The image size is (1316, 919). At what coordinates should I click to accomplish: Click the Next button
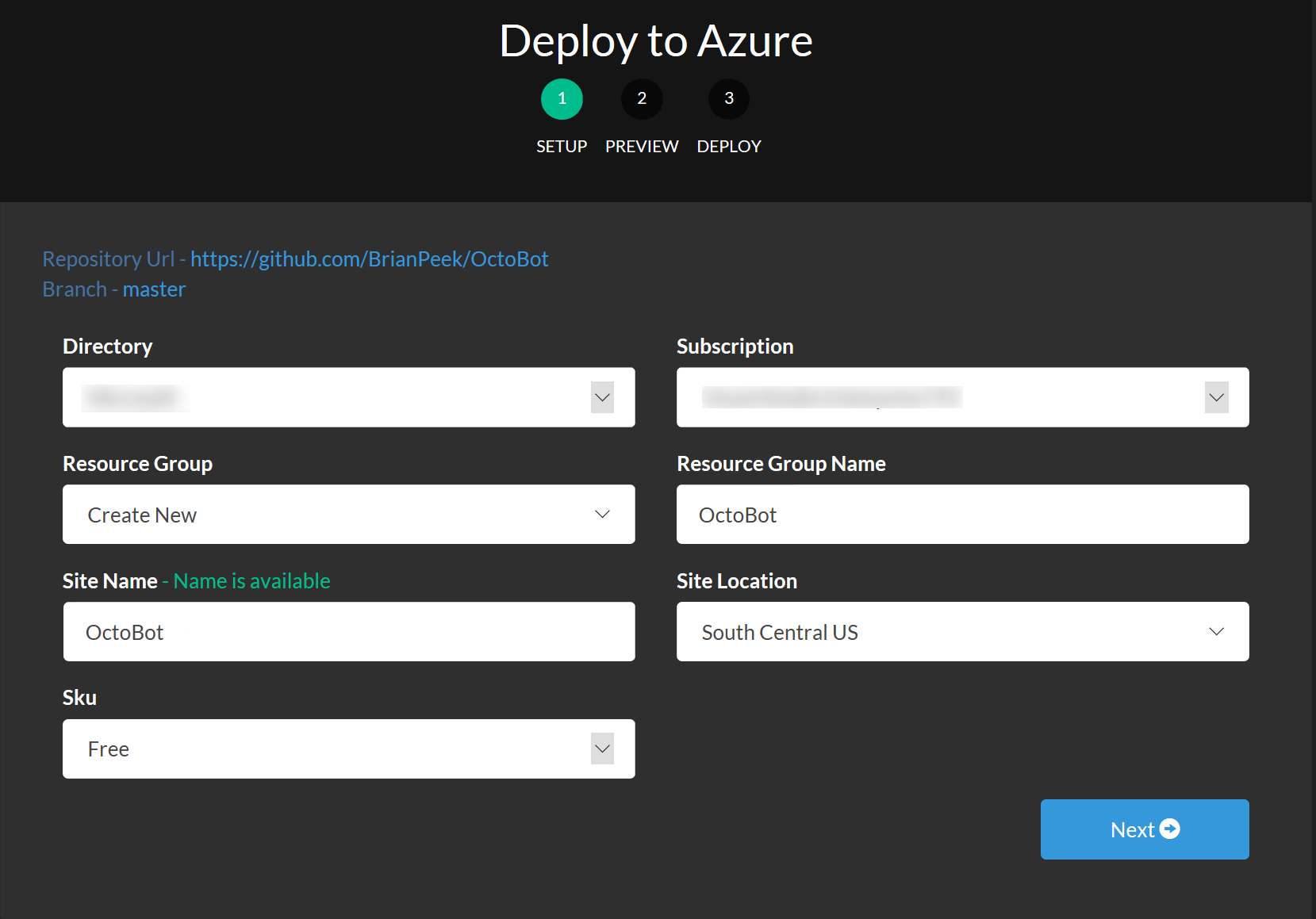tap(1144, 829)
